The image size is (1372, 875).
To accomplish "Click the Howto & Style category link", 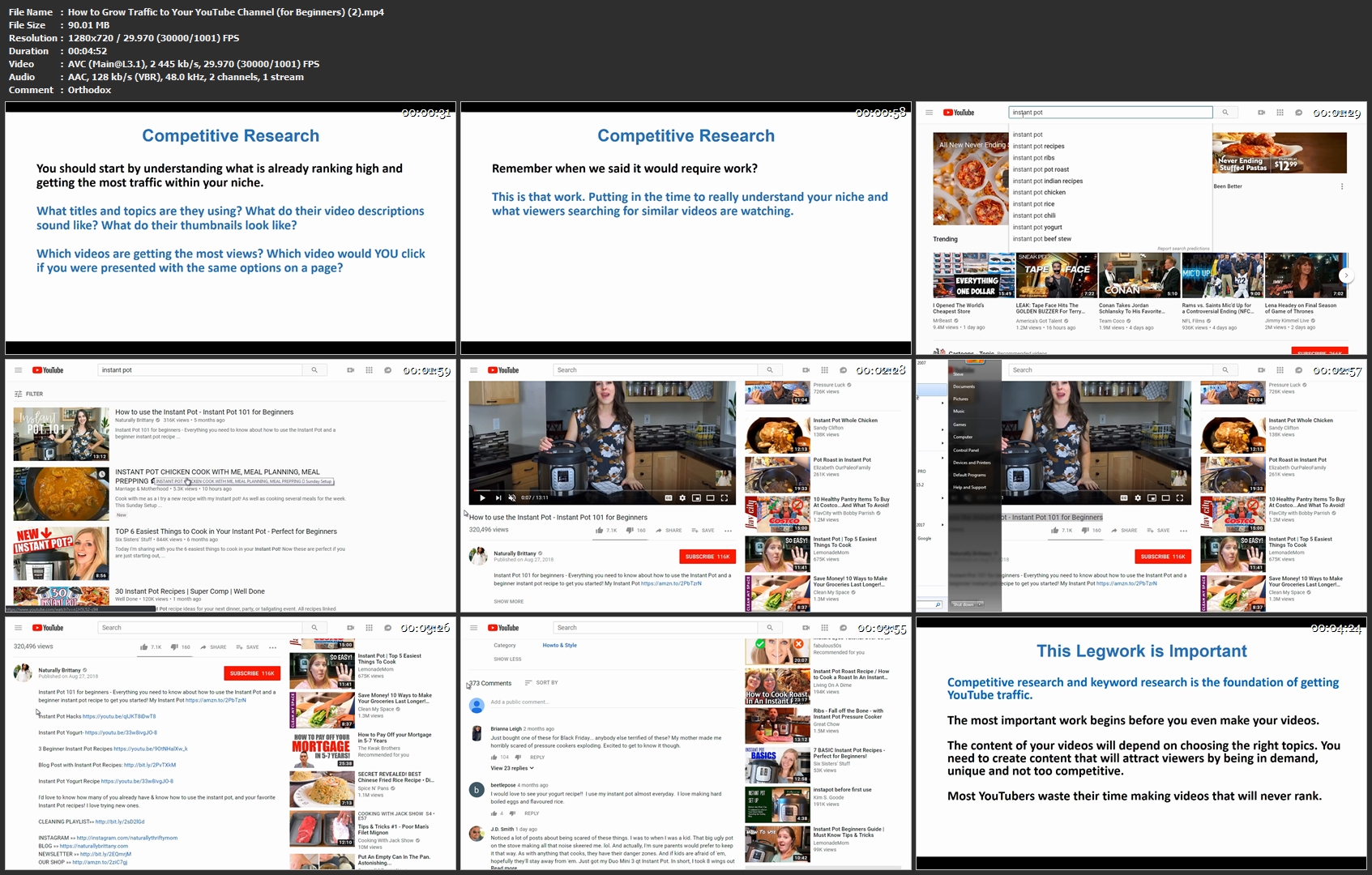I will tap(559, 646).
